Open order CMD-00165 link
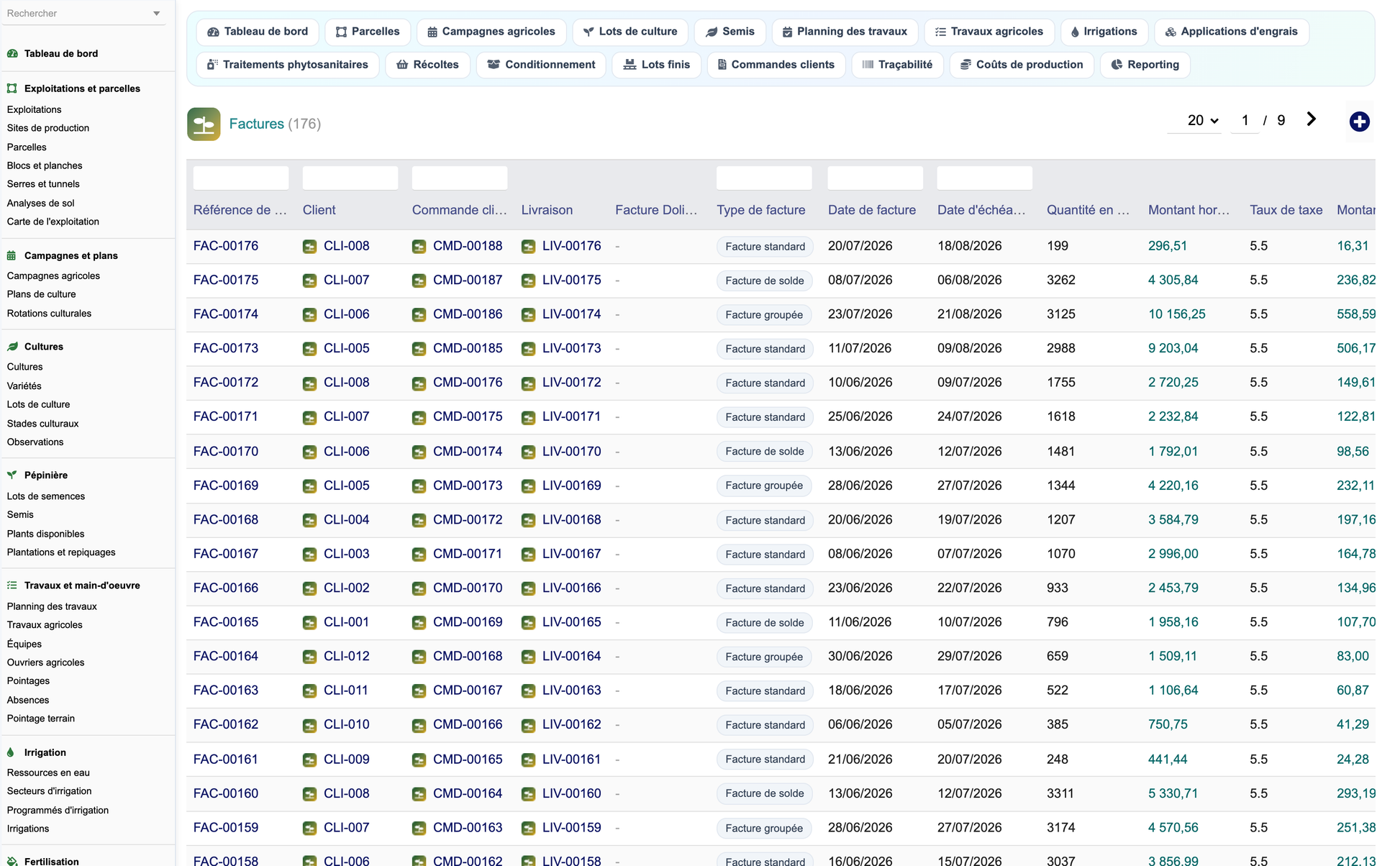The width and height of the screenshot is (1400, 866). pyautogui.click(x=468, y=760)
